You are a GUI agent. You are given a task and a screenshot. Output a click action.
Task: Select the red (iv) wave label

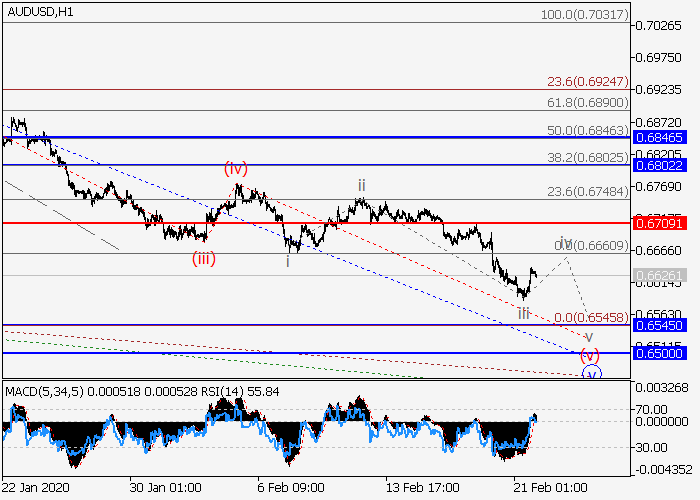point(236,168)
